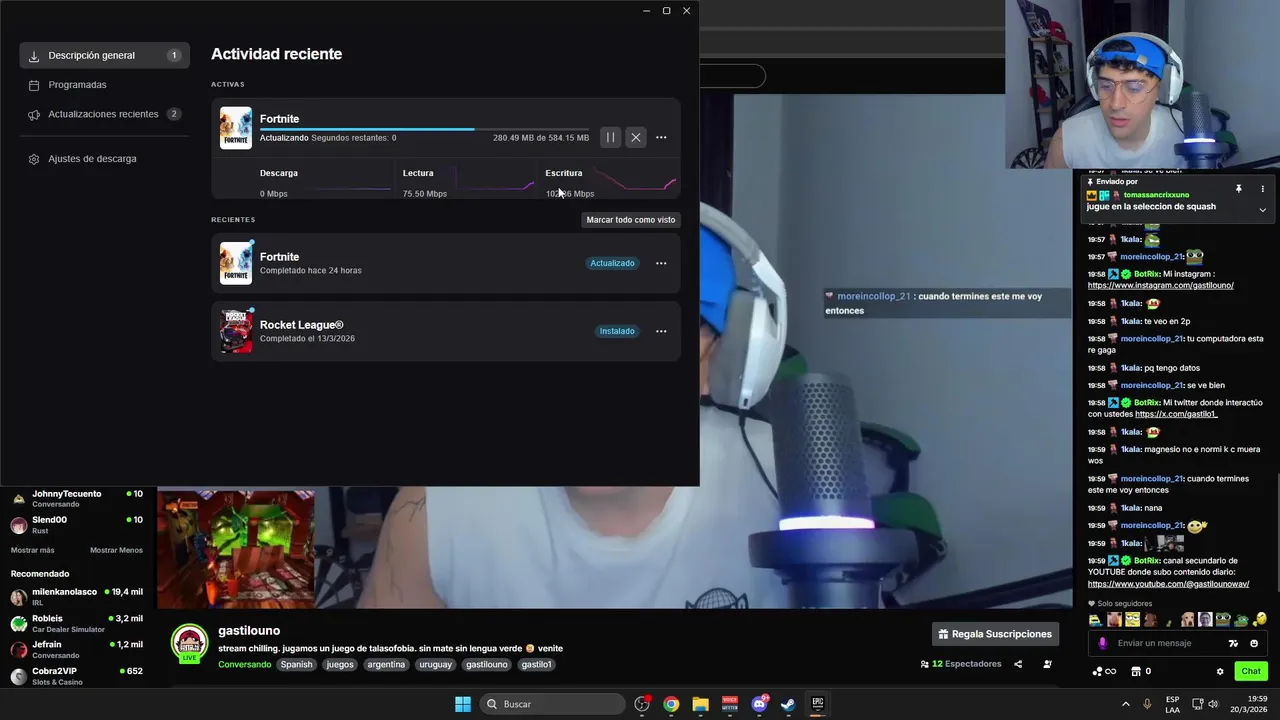1280x720 pixels.
Task: Open Discord from taskbar
Action: coord(759,704)
